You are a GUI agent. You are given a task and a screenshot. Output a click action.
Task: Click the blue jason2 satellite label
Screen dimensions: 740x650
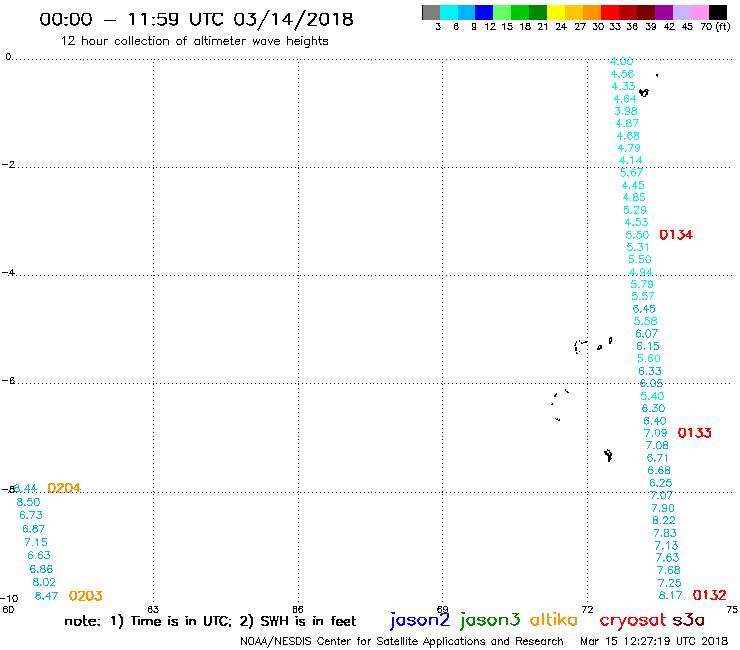pyautogui.click(x=420, y=620)
